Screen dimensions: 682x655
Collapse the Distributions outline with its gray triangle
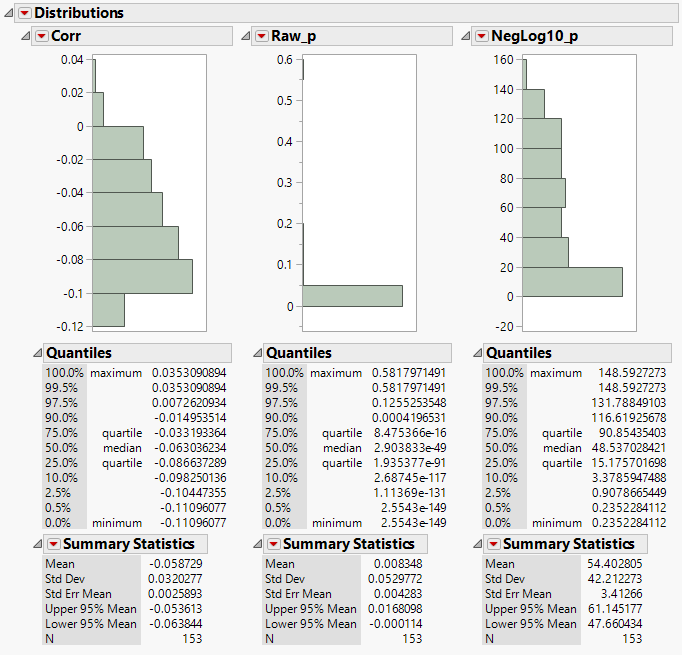9,13
